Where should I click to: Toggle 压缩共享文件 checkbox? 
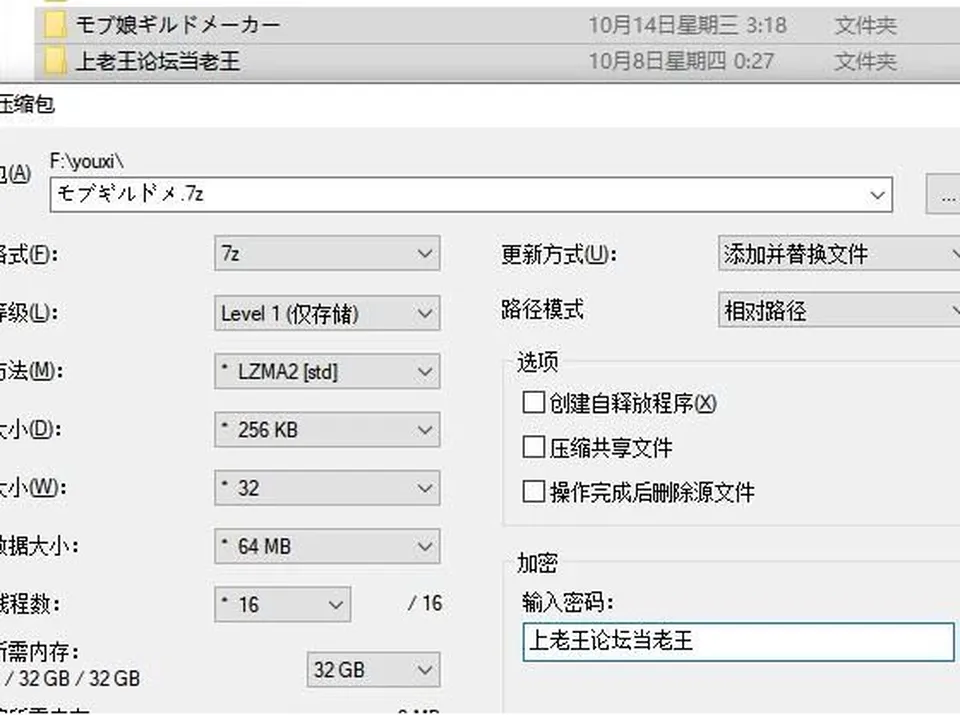[x=533, y=447]
